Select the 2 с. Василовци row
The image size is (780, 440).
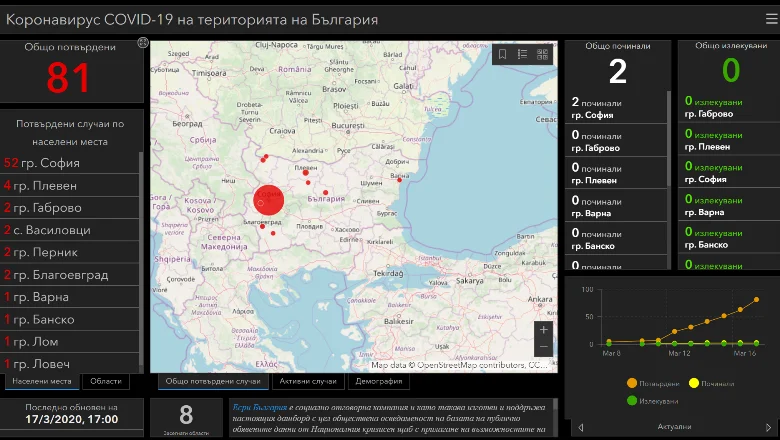pos(70,230)
